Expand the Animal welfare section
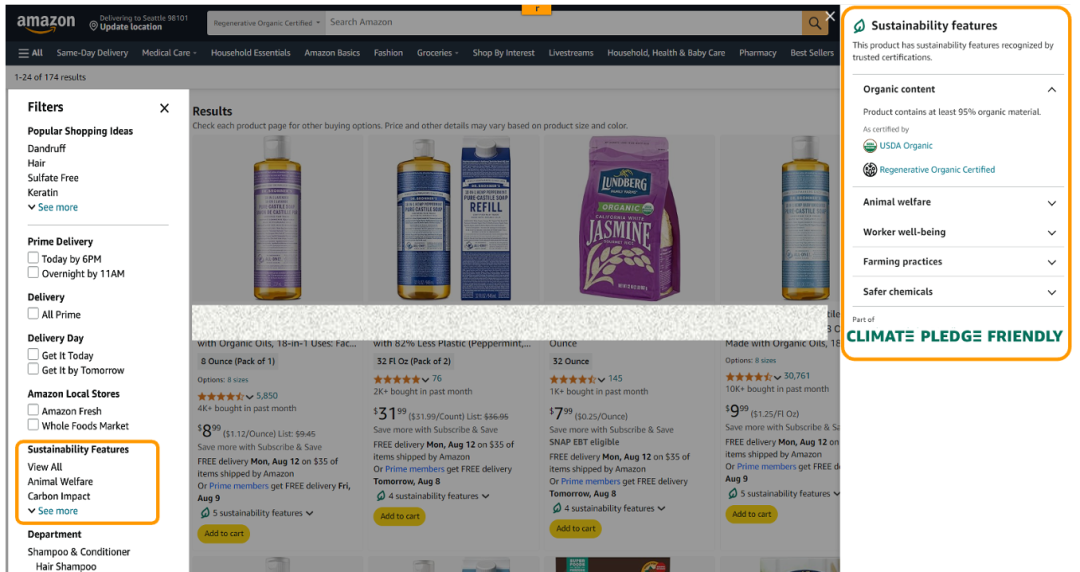1080x572 pixels. (x=1051, y=203)
